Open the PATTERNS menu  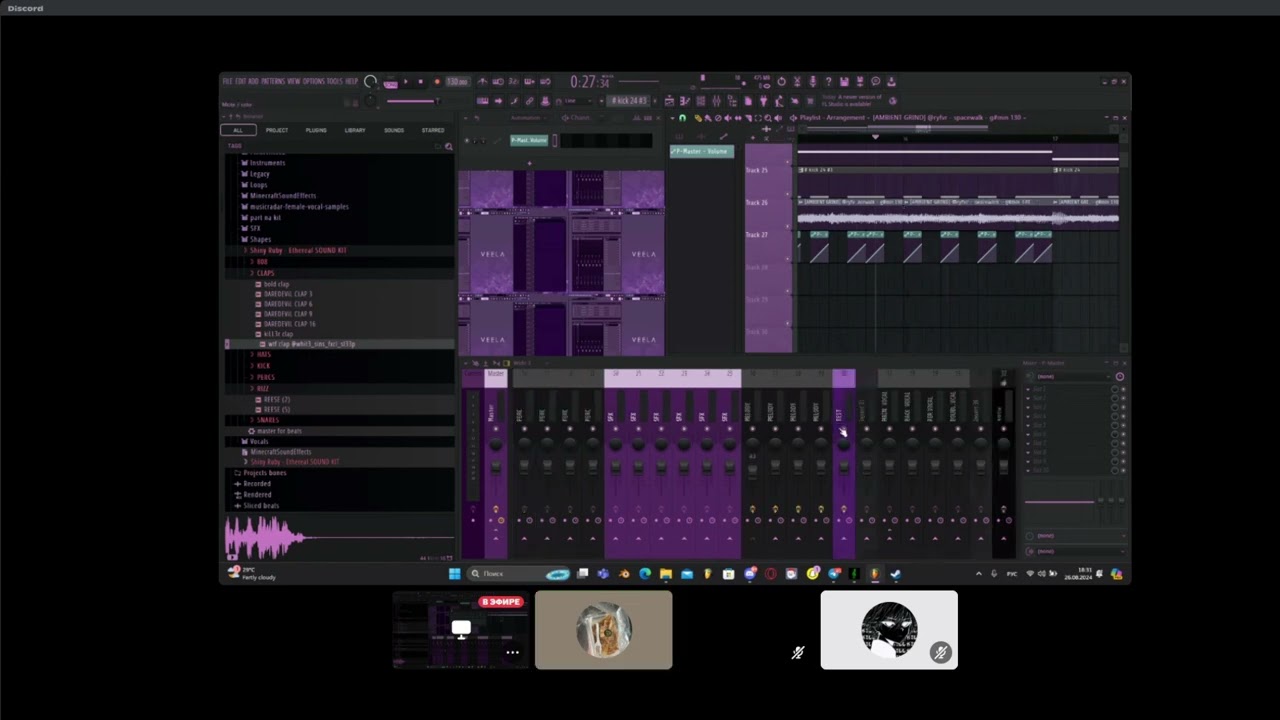[273, 82]
